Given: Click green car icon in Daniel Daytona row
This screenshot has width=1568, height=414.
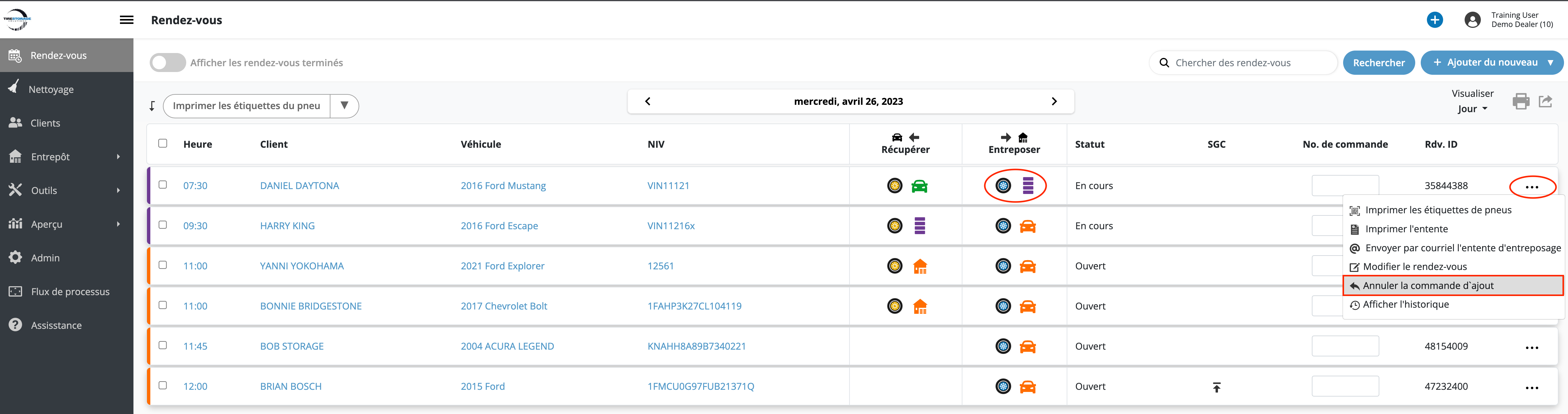Looking at the screenshot, I should (919, 186).
